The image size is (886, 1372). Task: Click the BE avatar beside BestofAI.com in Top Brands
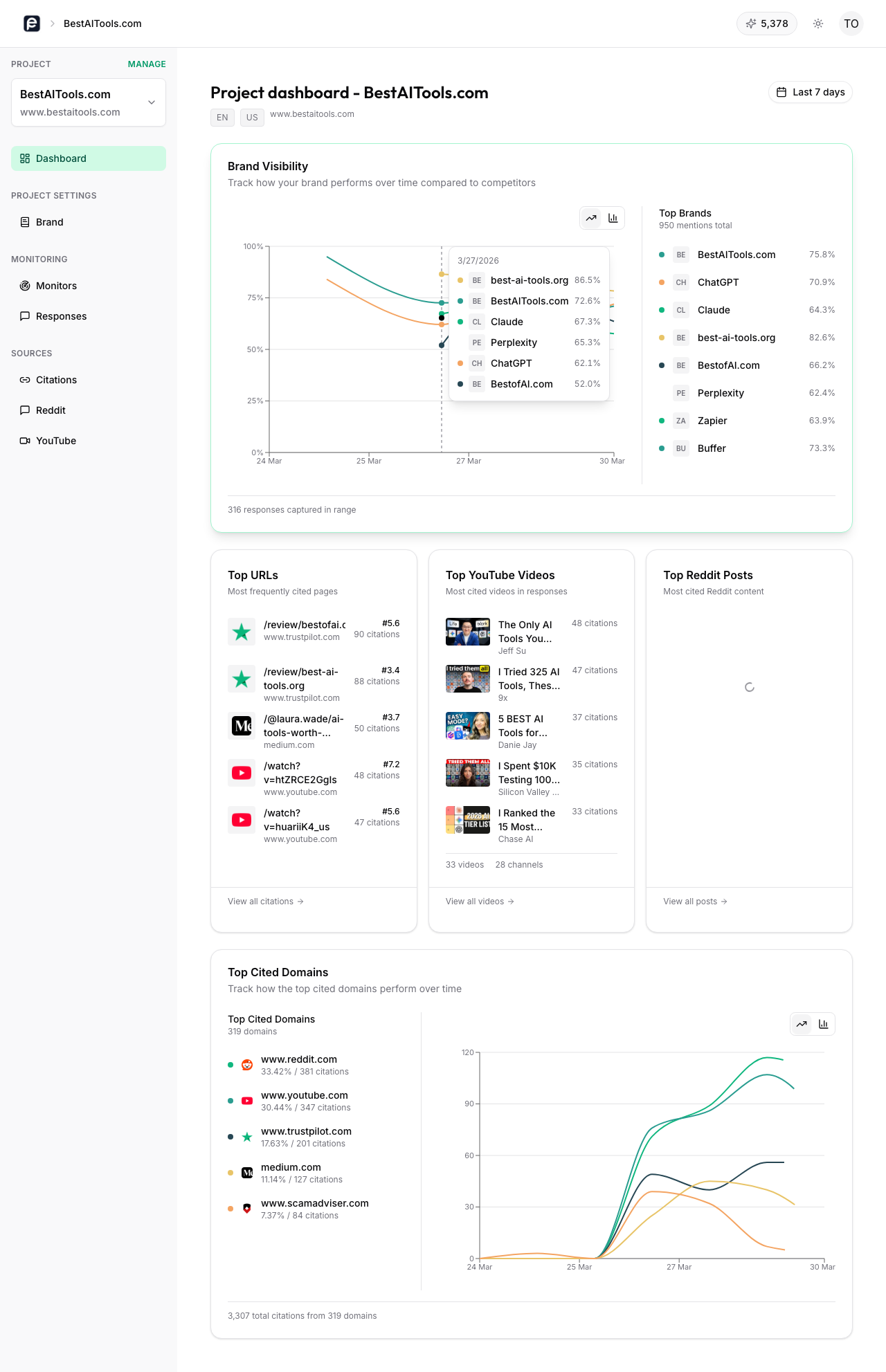(x=681, y=365)
